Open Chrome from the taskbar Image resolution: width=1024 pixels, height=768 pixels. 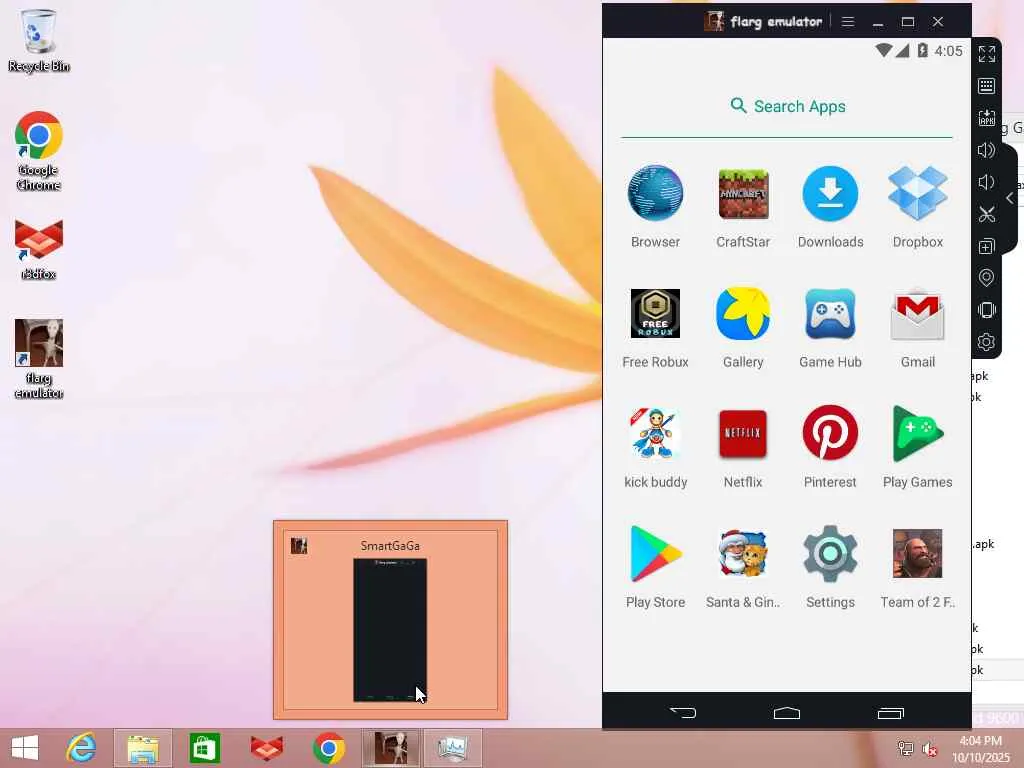(328, 748)
